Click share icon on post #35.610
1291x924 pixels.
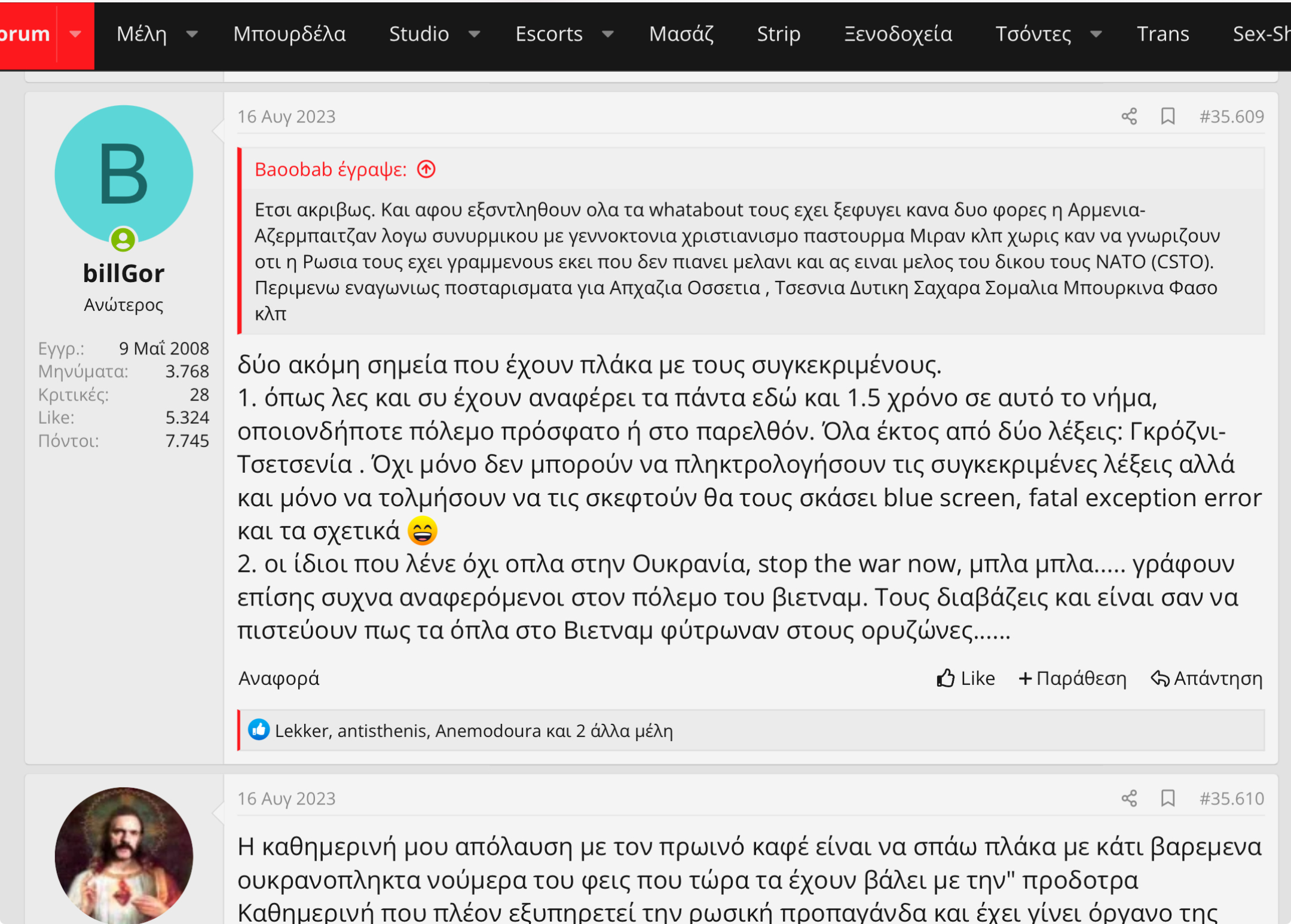1128,798
